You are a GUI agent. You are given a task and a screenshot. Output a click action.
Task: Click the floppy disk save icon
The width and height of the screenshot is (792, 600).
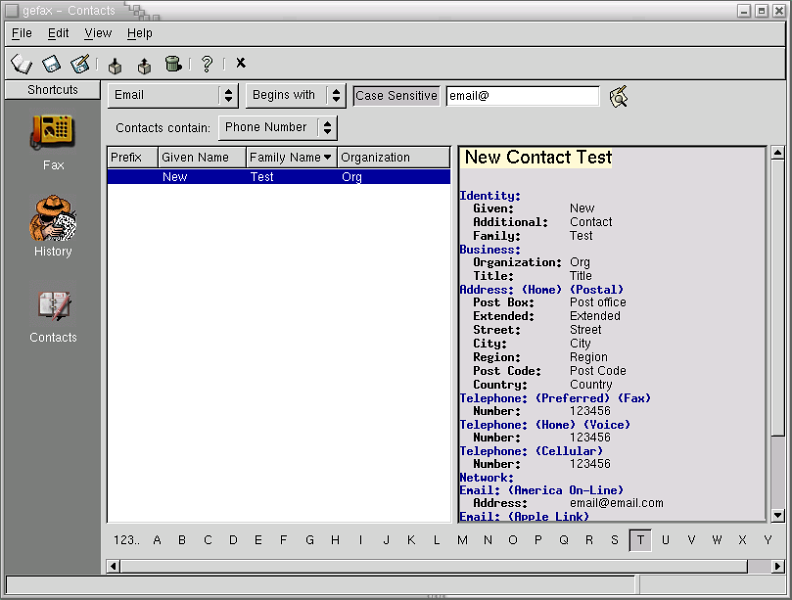[x=51, y=64]
